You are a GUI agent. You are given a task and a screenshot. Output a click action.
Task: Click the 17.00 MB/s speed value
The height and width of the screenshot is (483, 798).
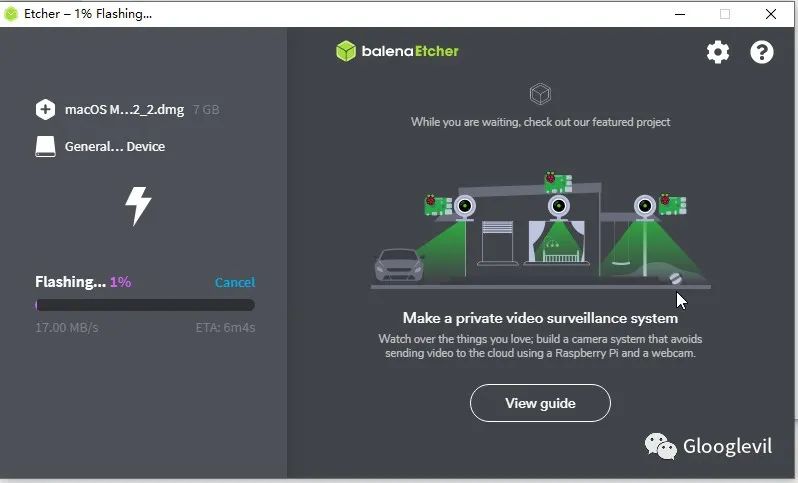click(x=67, y=328)
